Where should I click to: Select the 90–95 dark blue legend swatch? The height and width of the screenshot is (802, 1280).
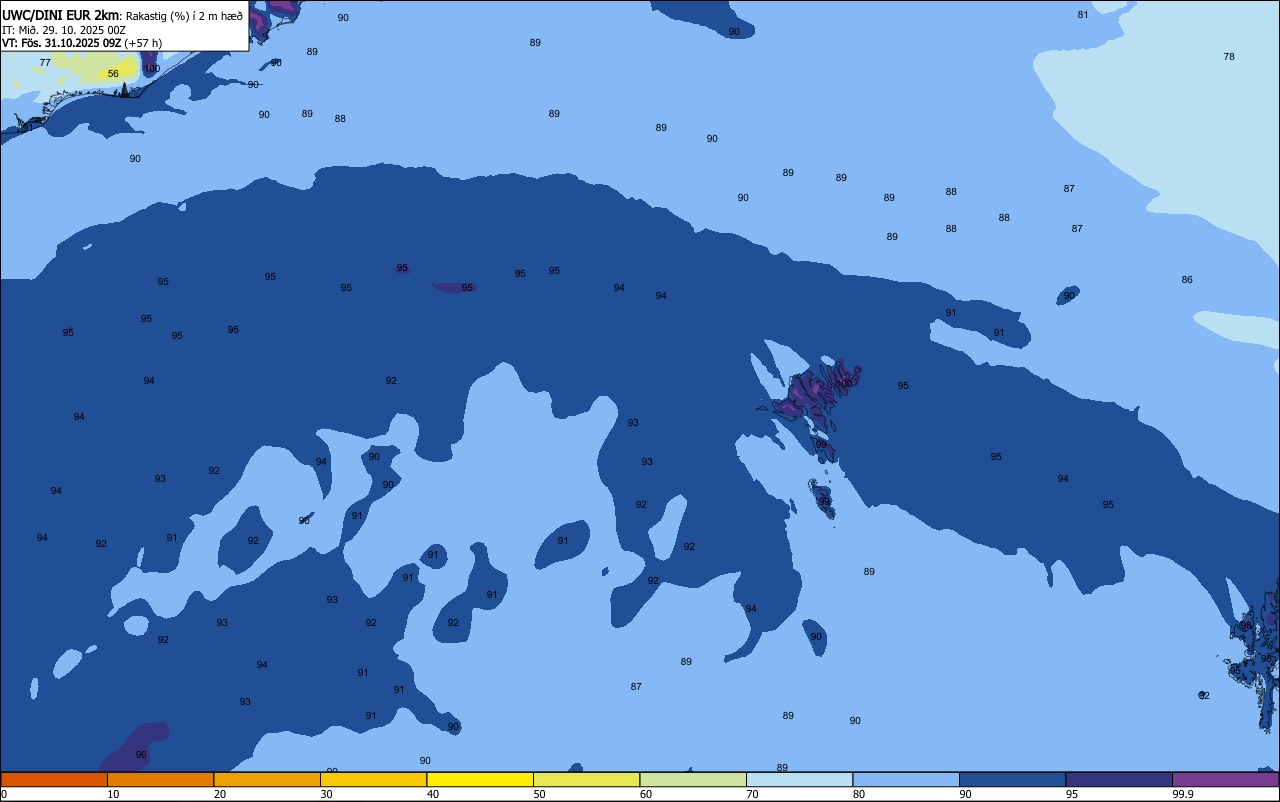pos(1012,779)
